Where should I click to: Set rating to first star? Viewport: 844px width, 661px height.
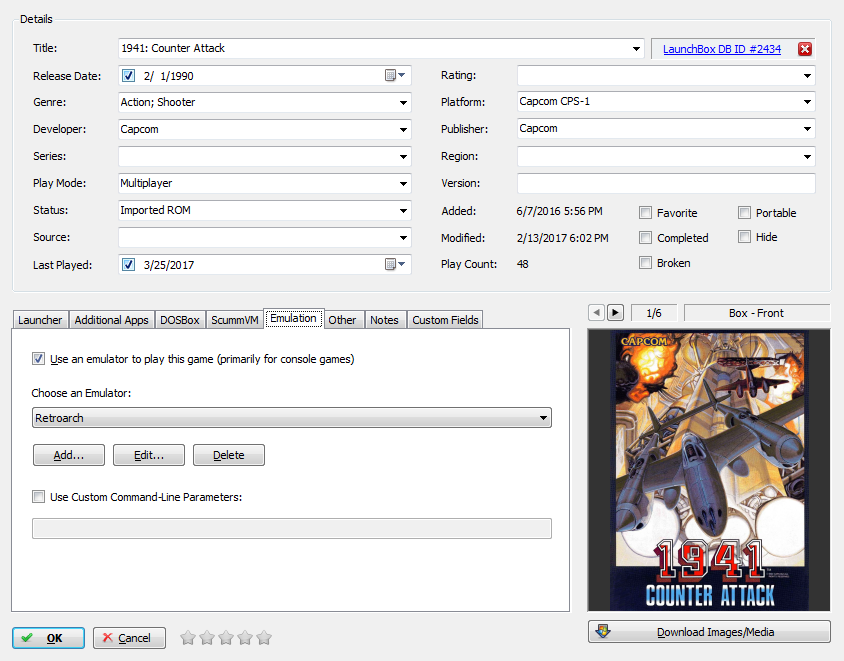tap(188, 638)
